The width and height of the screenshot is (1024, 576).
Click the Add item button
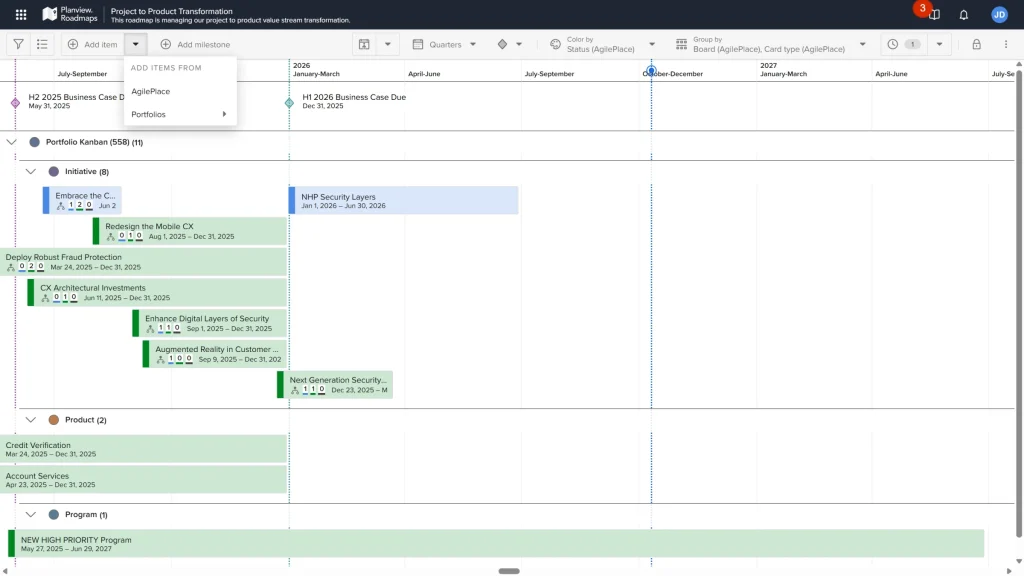(x=93, y=44)
